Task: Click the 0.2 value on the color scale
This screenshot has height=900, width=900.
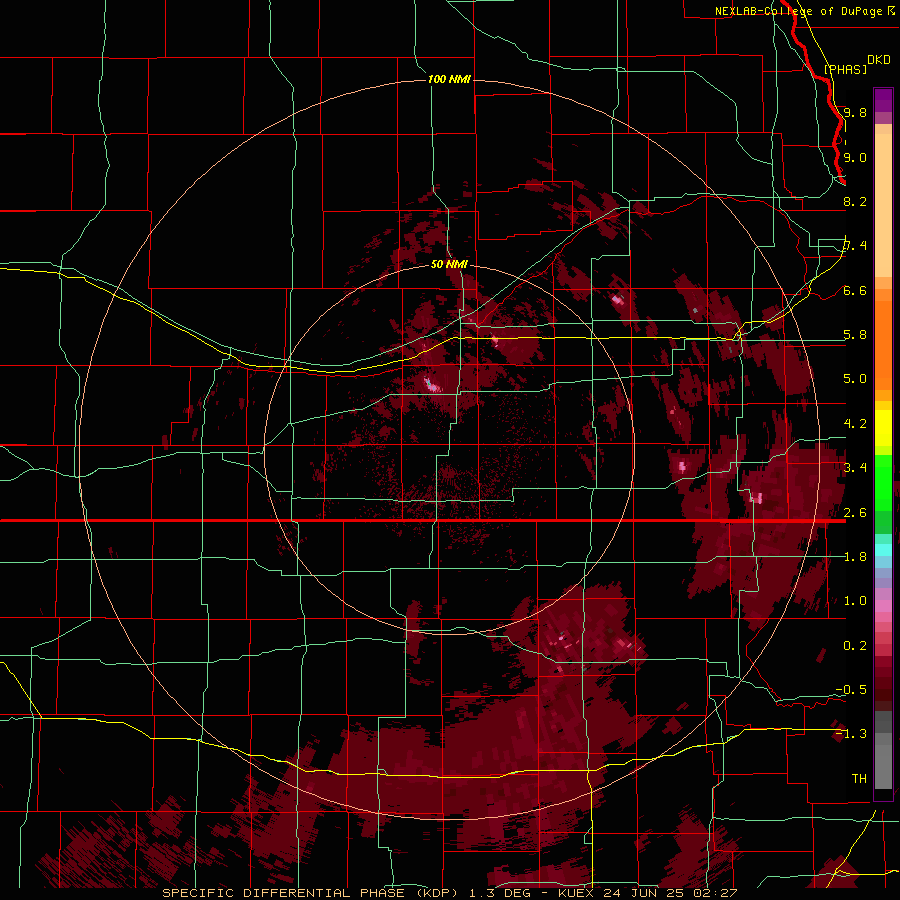Action: [855, 646]
